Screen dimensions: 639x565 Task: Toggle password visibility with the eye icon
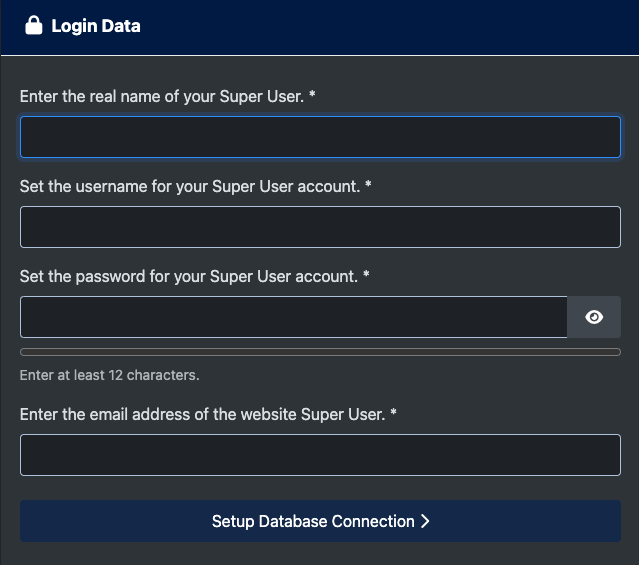[x=594, y=317]
